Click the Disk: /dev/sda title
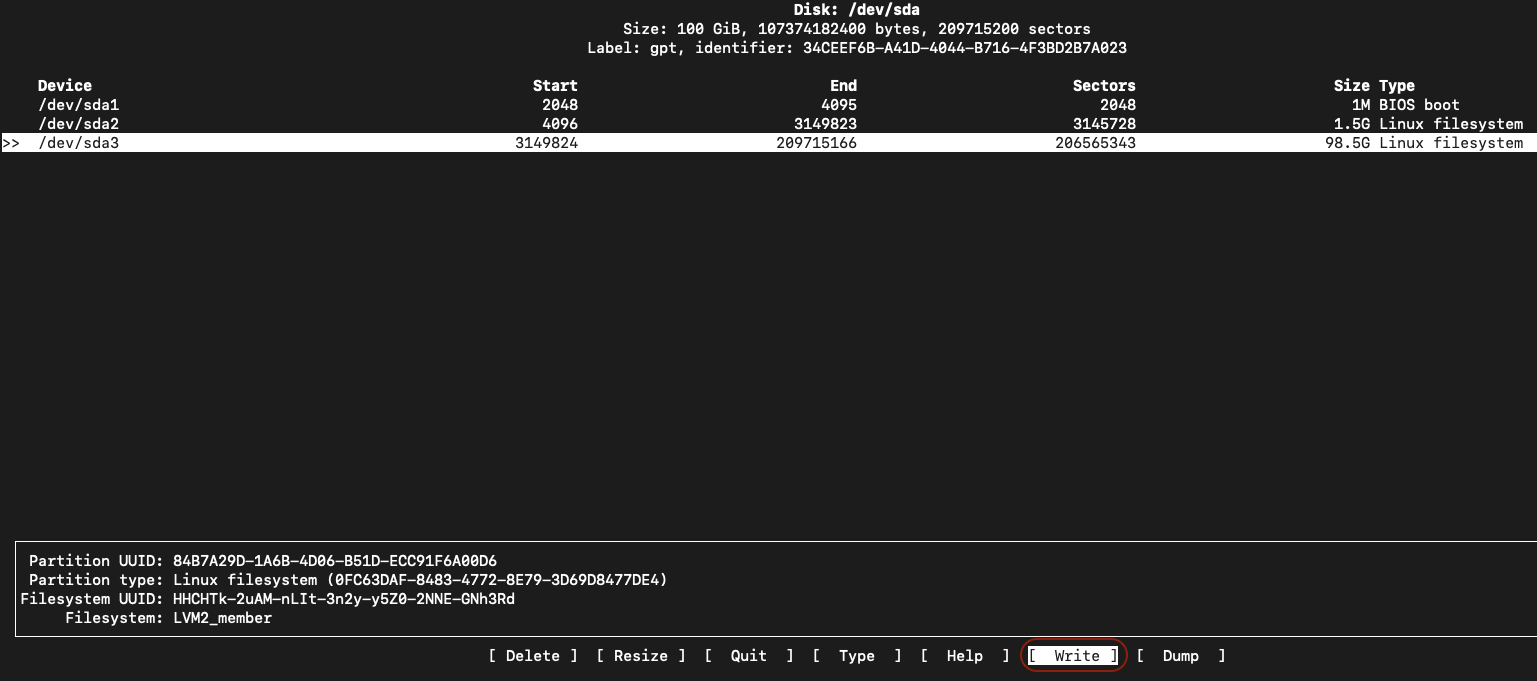This screenshot has height=681, width=1537. (856, 10)
